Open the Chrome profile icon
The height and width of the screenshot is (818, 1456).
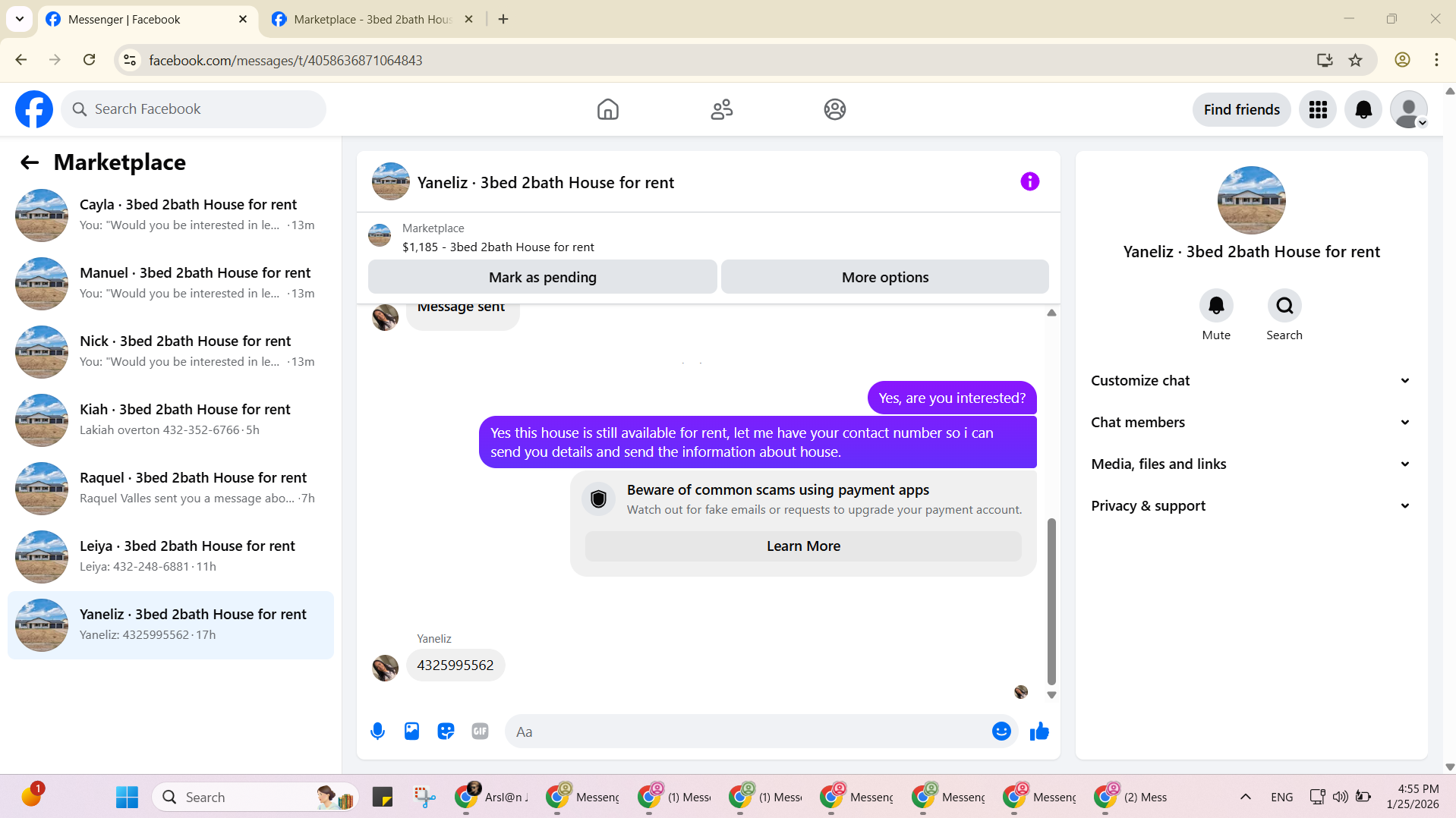[1402, 60]
